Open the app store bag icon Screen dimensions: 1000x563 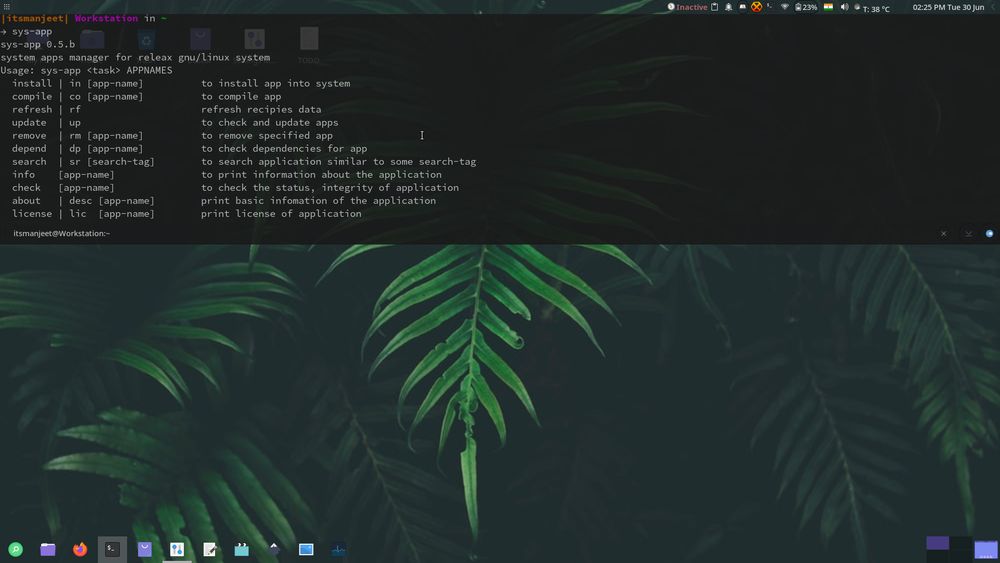(x=145, y=549)
